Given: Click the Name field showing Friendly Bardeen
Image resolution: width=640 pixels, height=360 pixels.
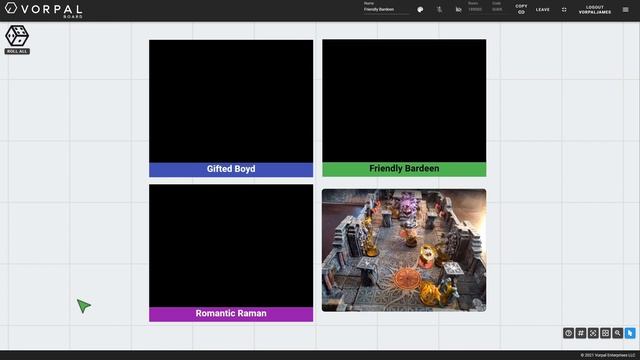Looking at the screenshot, I should pyautogui.click(x=386, y=9).
